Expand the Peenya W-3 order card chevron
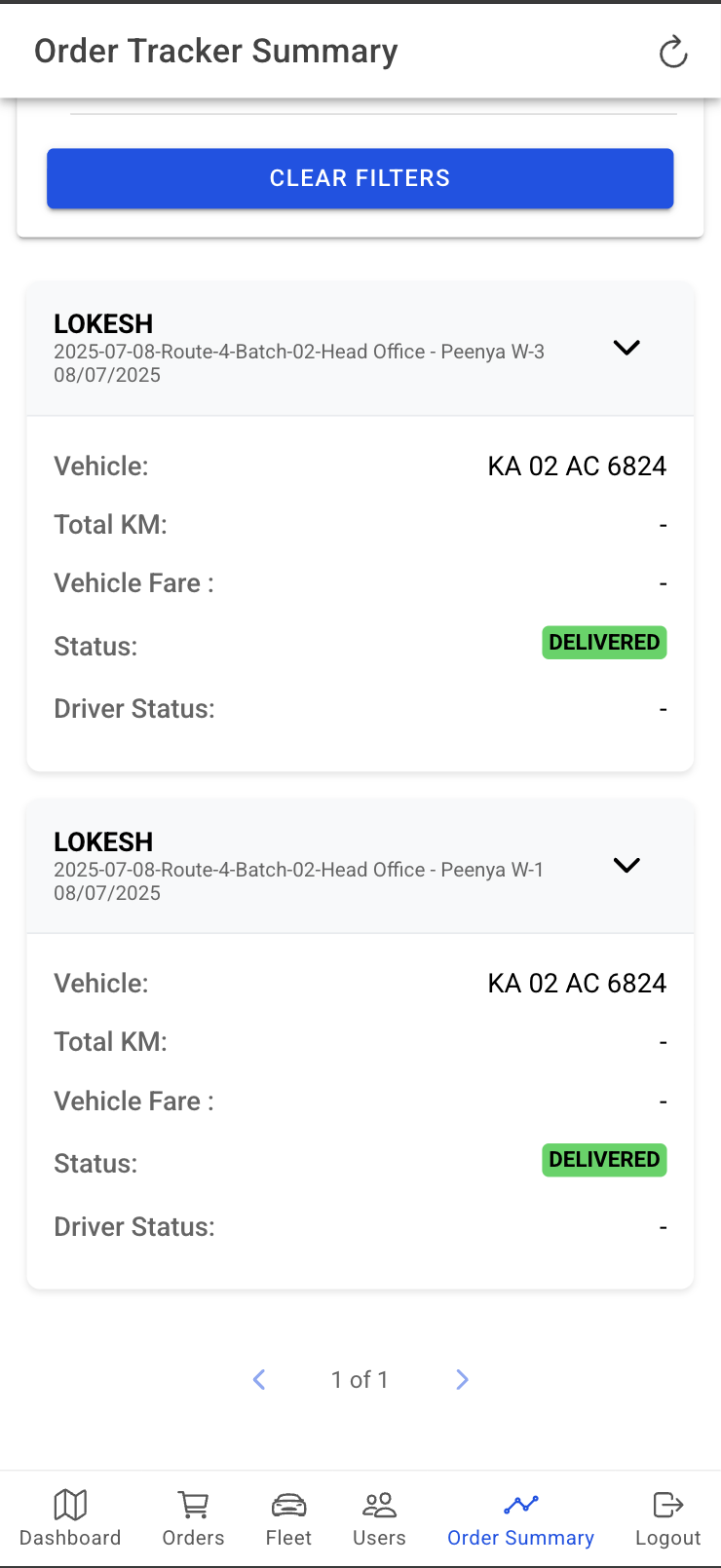The width and height of the screenshot is (721, 1568). 626,348
